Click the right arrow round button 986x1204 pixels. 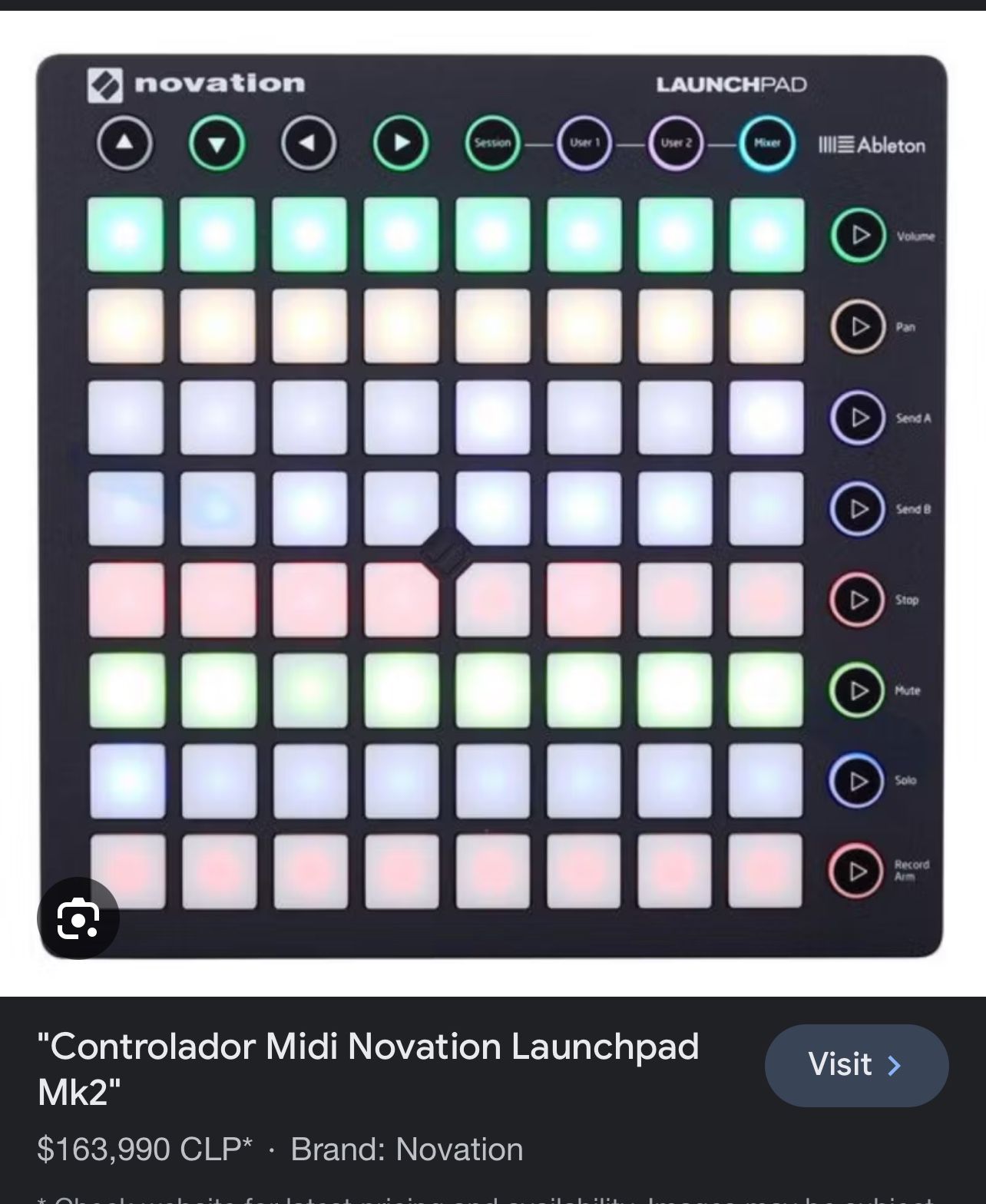[401, 143]
